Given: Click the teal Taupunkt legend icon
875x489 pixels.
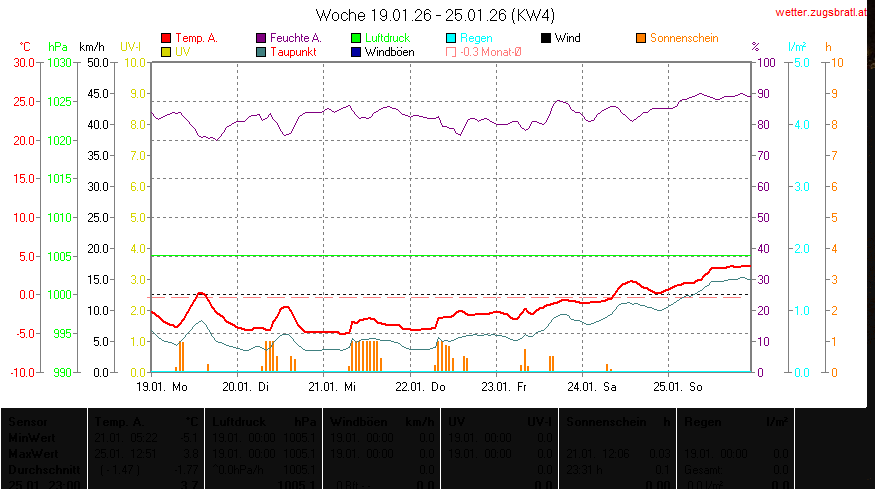Looking at the screenshot, I should (262, 51).
